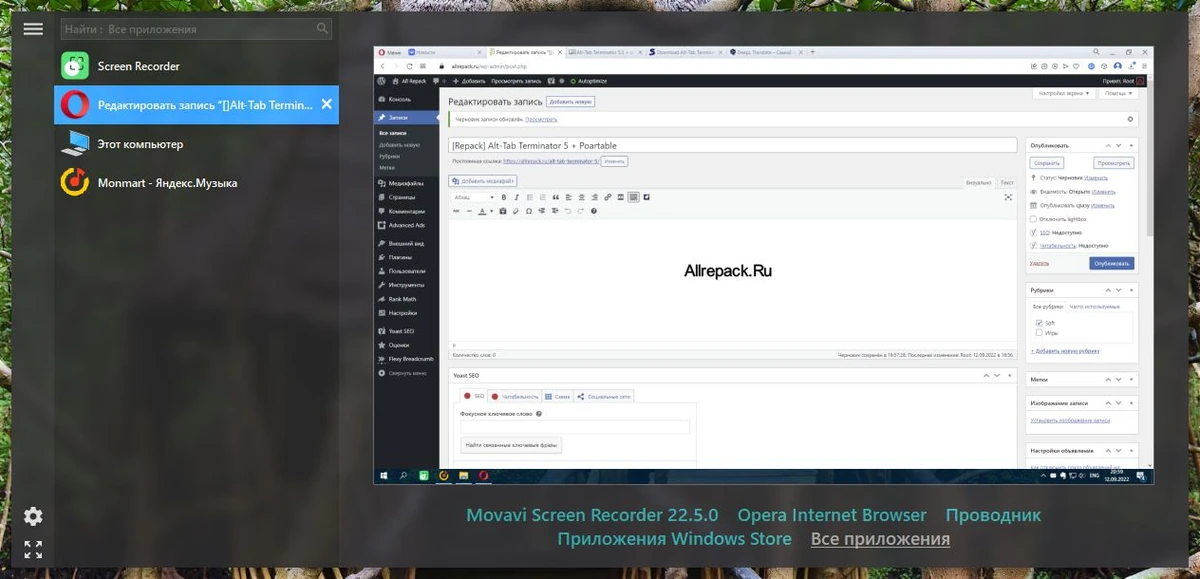Open the text color dropdown arrow in preview
Image resolution: width=1200 pixels, height=579 pixels.
493,211
